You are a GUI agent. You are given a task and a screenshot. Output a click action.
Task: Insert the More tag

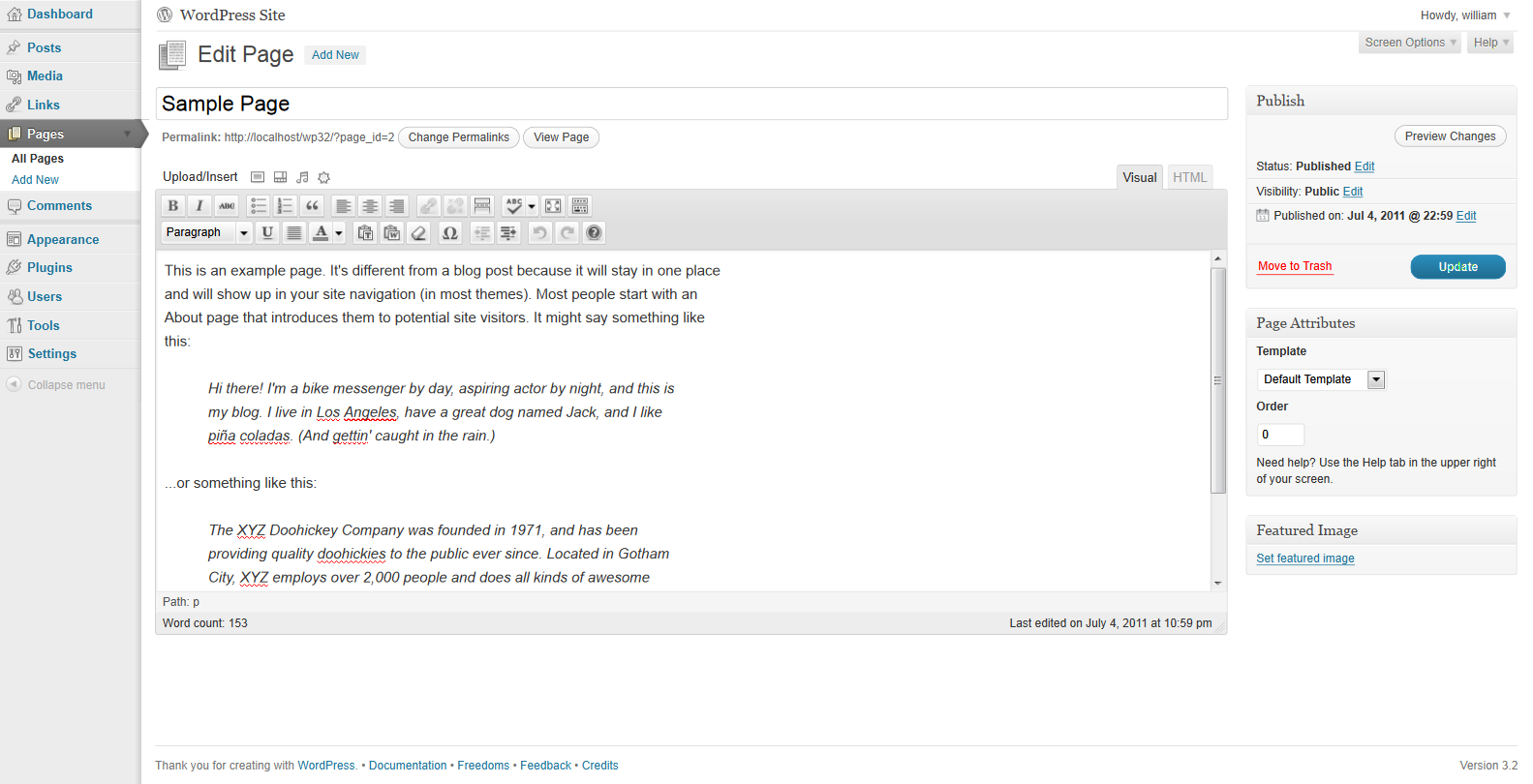click(x=482, y=205)
